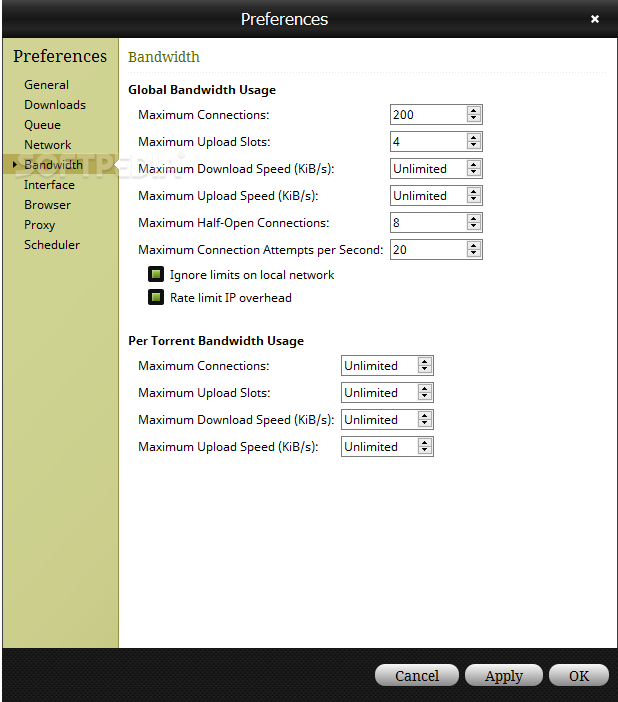Open the Scheduler preferences page
This screenshot has width=618, height=702.
[x=52, y=245]
